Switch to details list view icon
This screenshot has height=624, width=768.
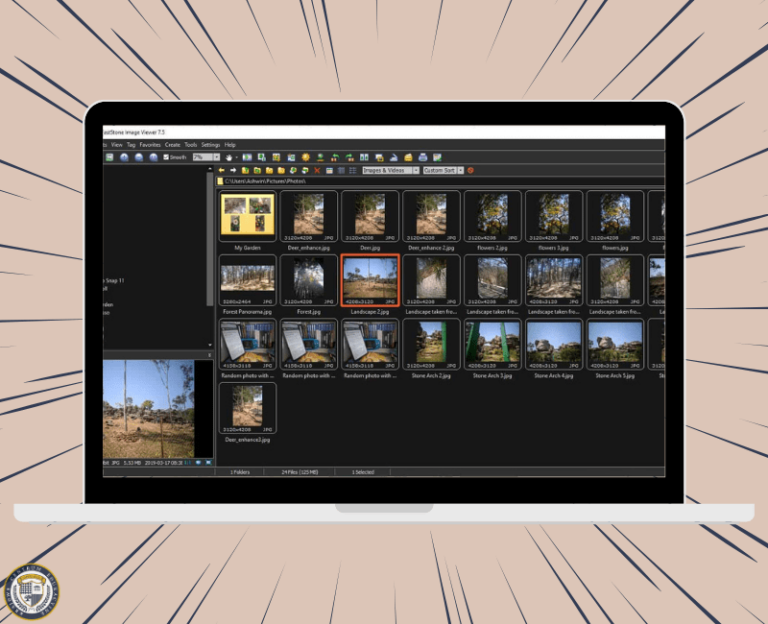352,170
